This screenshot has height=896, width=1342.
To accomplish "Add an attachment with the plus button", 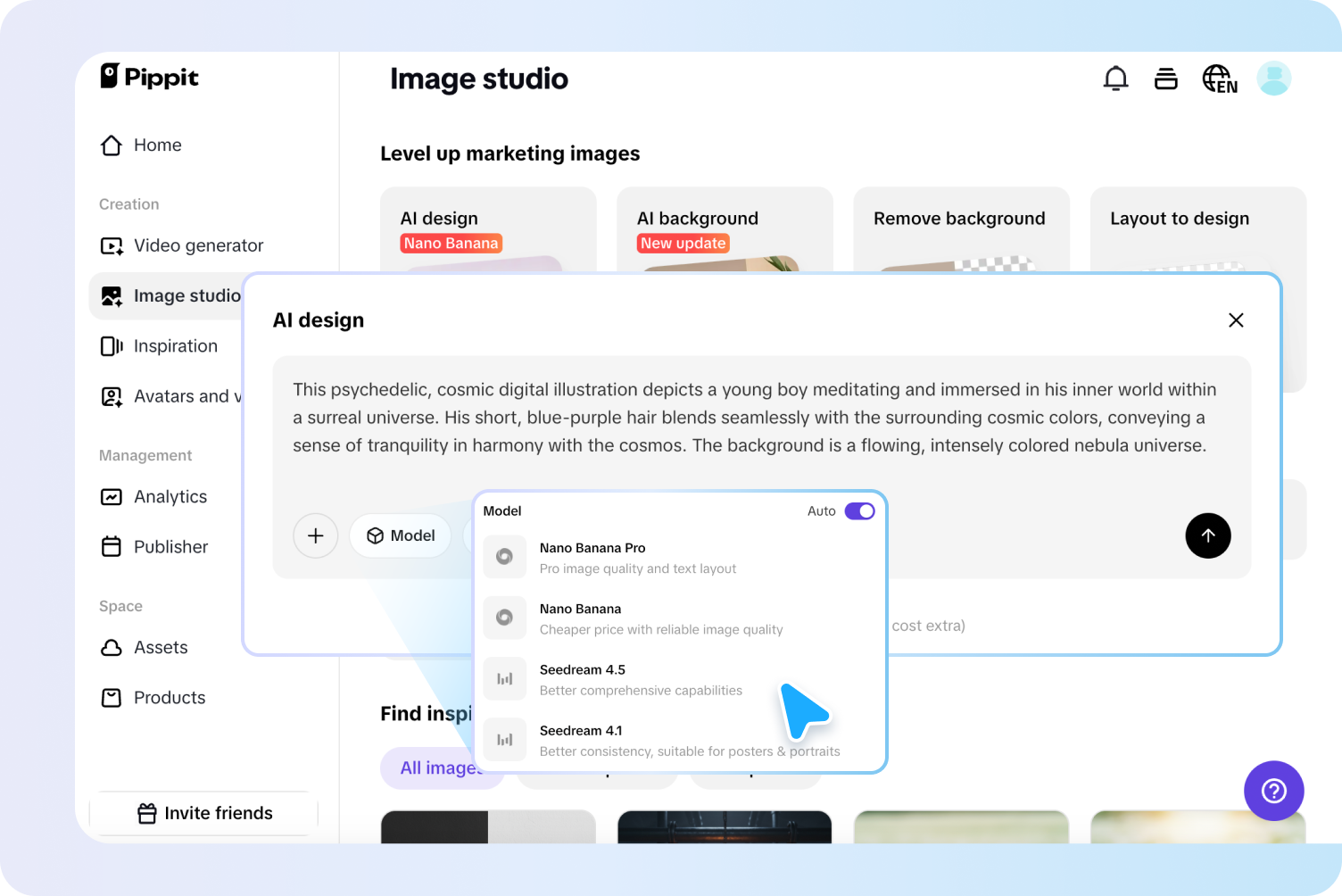I will click(x=316, y=535).
